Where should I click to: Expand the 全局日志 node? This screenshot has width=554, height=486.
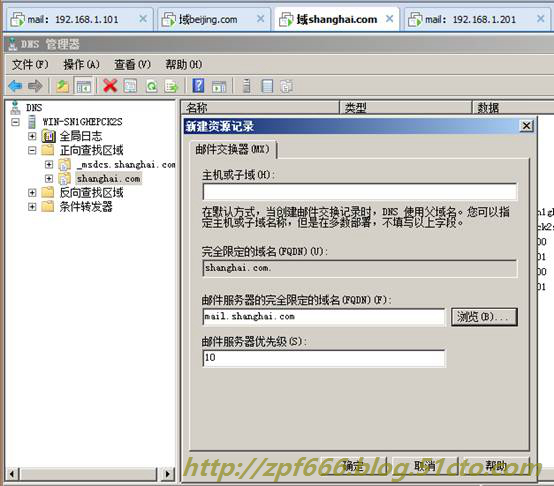[x=32, y=136]
